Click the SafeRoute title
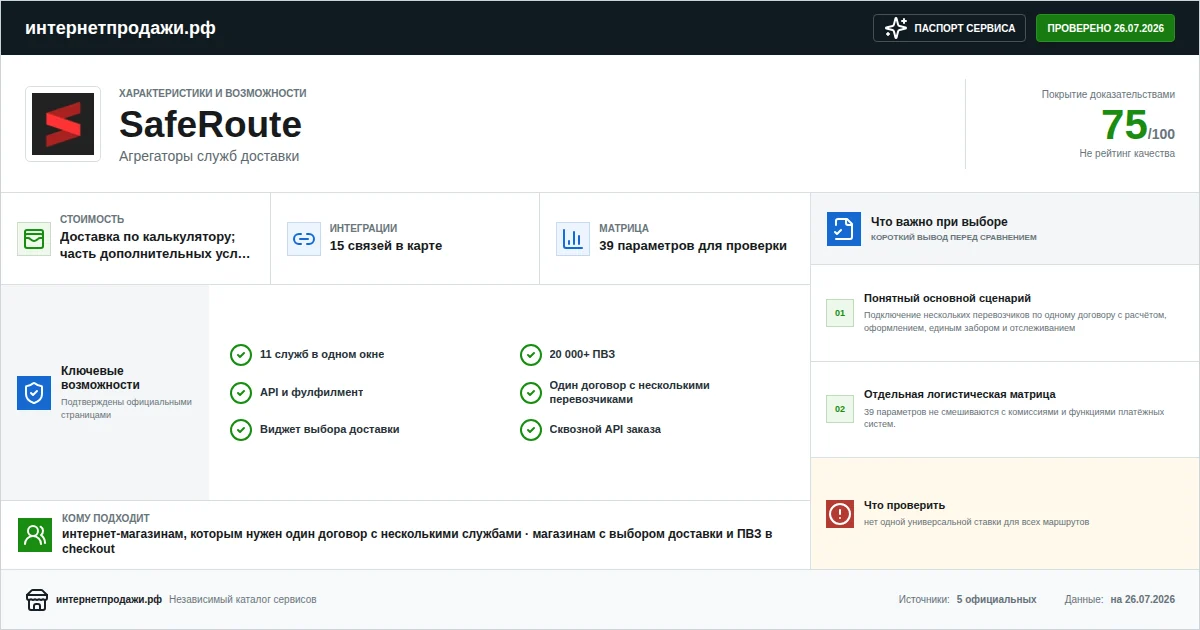Image resolution: width=1200 pixels, height=630 pixels. point(210,125)
